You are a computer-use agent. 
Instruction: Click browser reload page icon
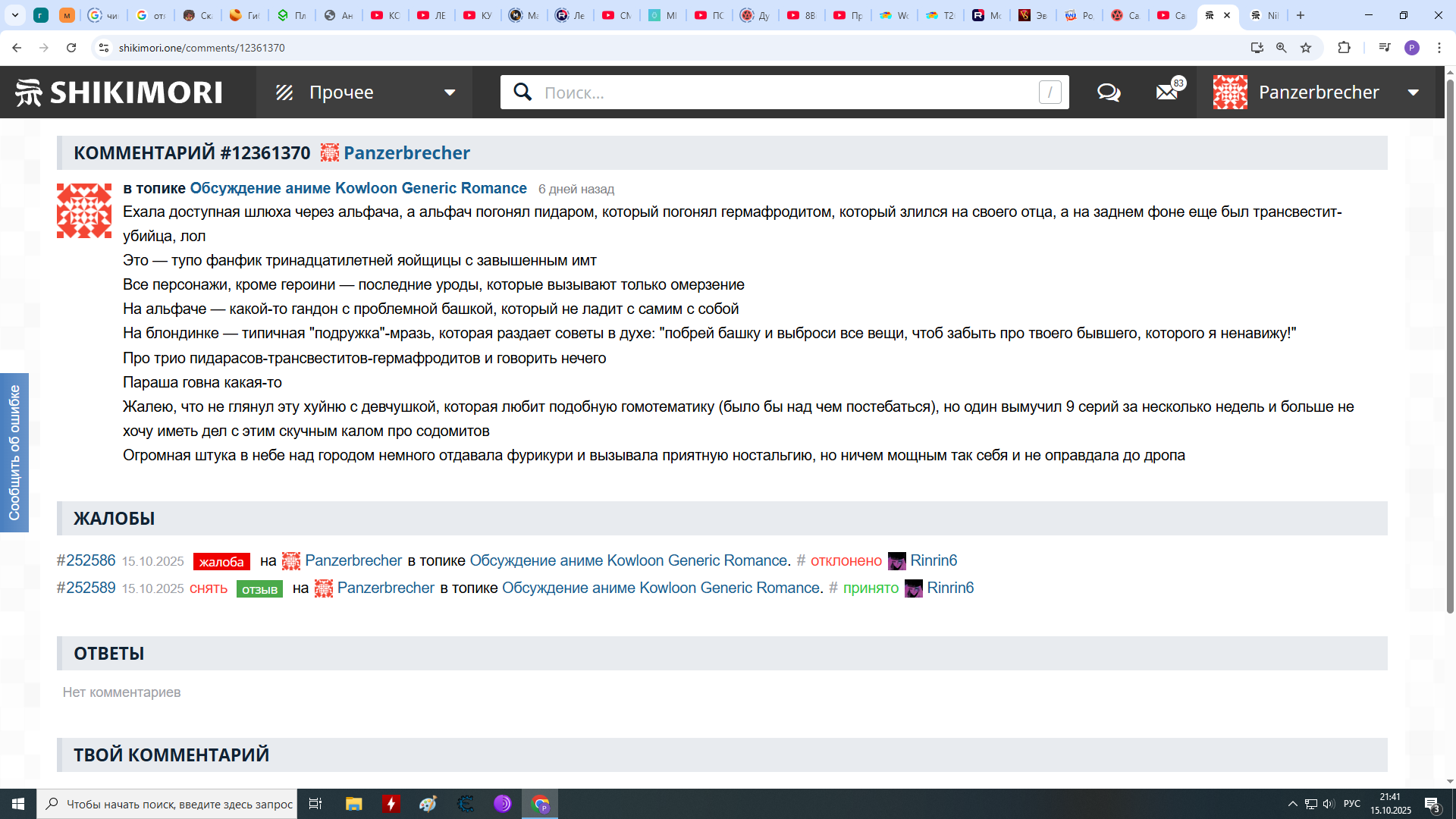tap(71, 48)
